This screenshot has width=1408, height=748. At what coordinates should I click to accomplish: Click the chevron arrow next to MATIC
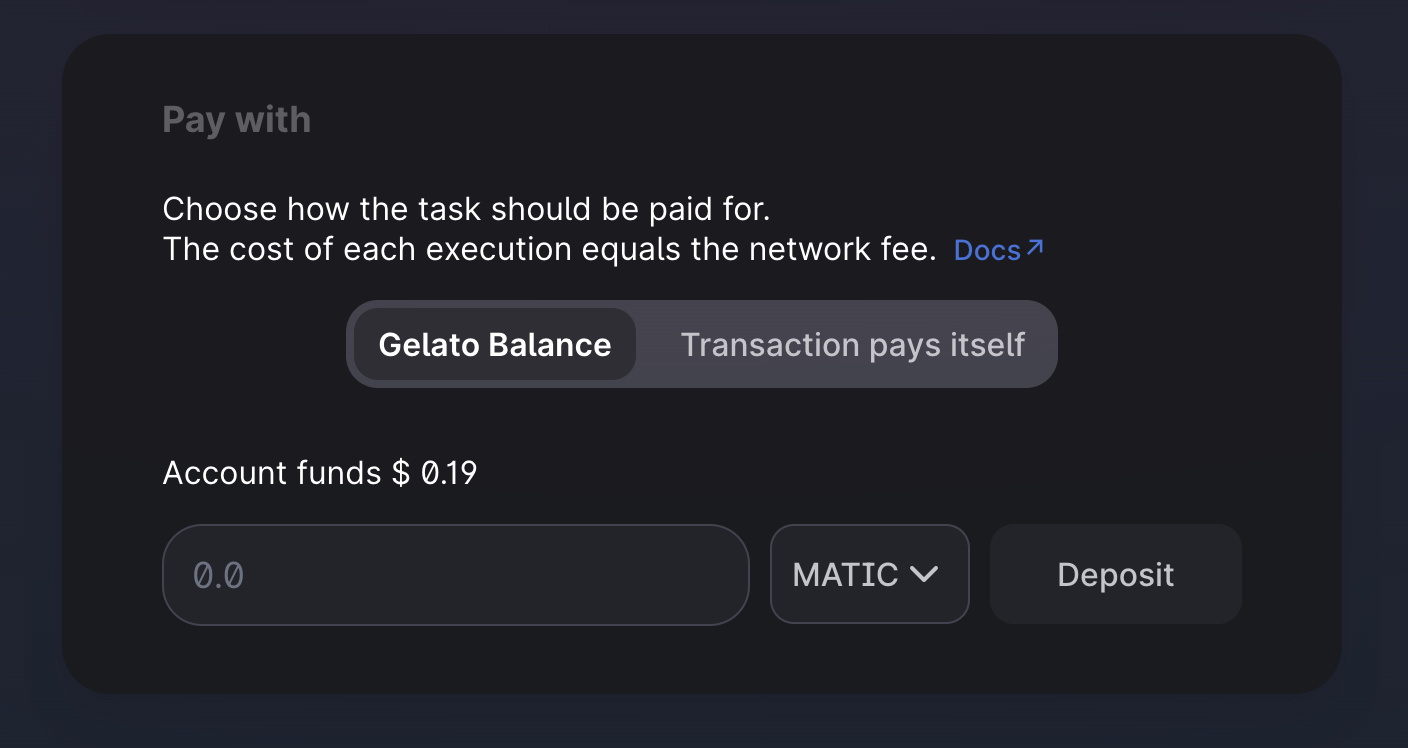(924, 575)
